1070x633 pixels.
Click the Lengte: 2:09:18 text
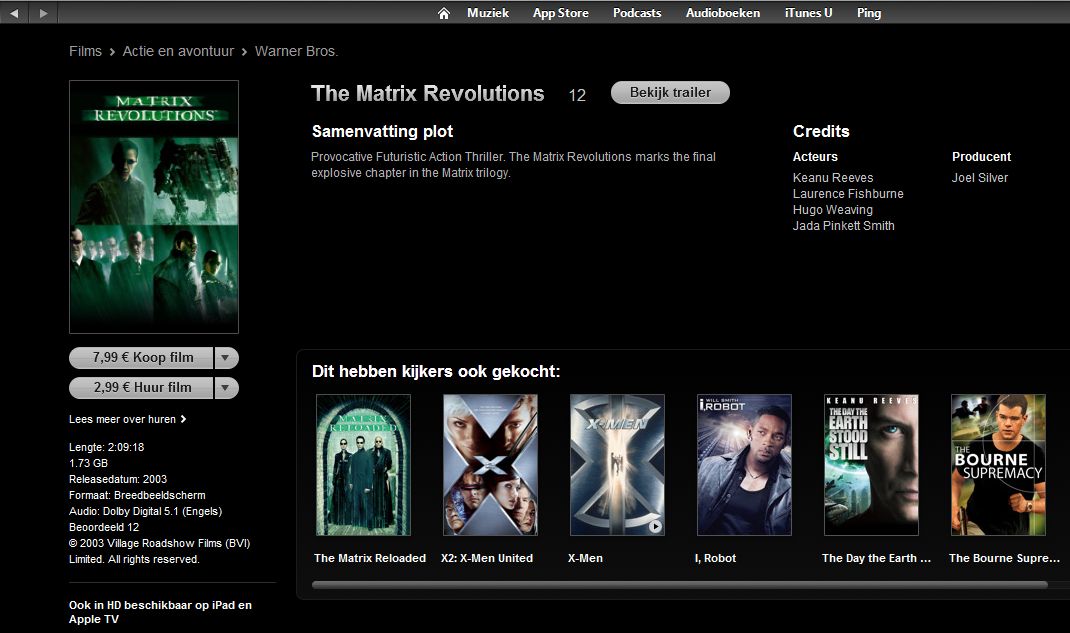(x=106, y=447)
